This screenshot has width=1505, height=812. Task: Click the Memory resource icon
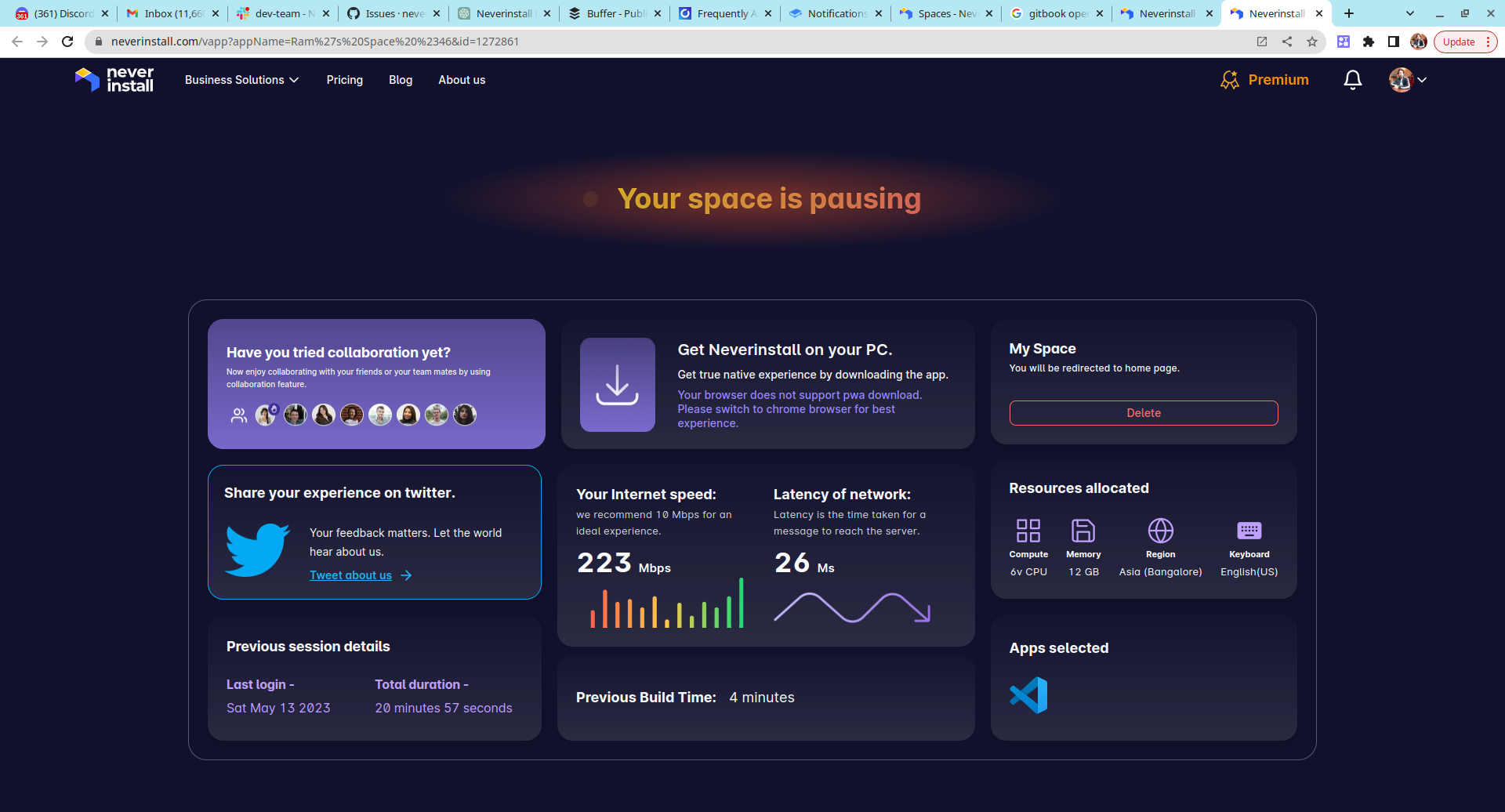tap(1083, 531)
